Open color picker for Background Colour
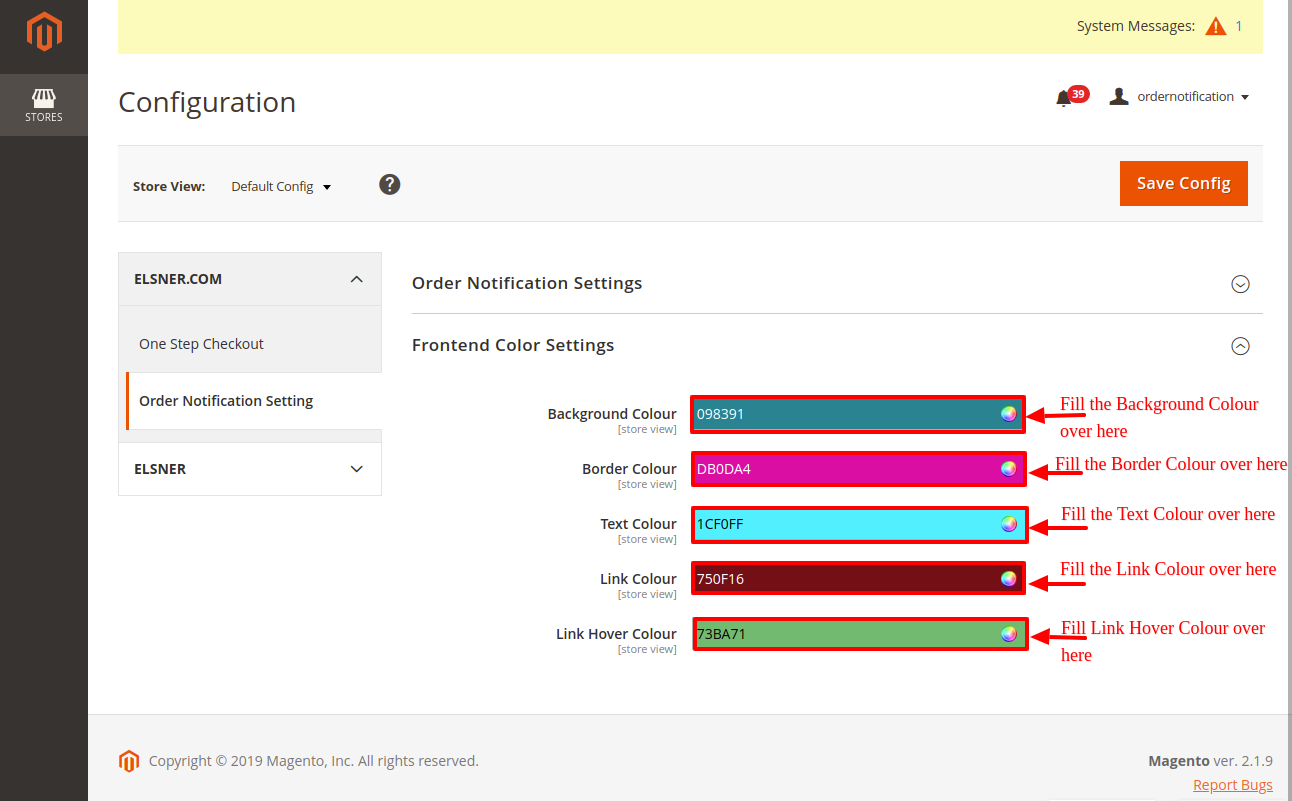 point(1008,414)
